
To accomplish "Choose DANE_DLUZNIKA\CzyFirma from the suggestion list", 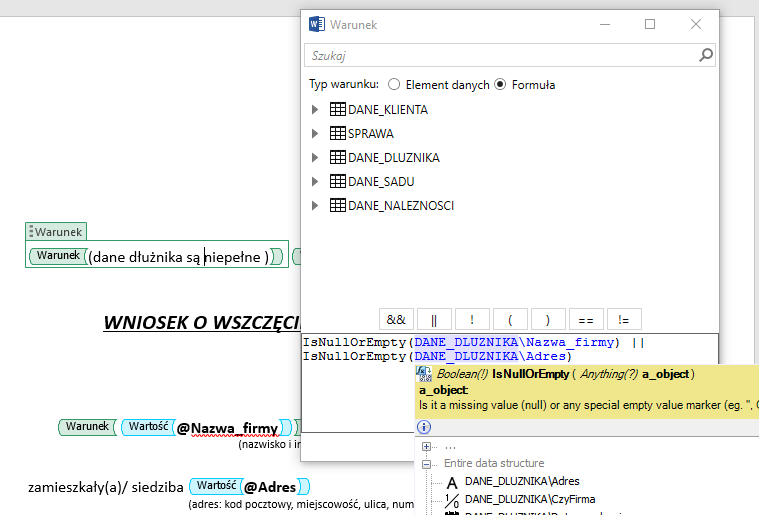I will coord(530,499).
